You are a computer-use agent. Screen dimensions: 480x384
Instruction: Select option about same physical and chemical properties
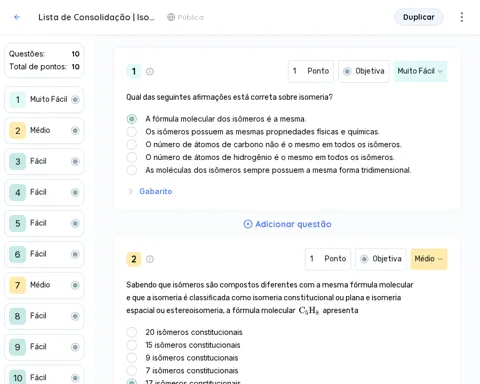pos(132,132)
